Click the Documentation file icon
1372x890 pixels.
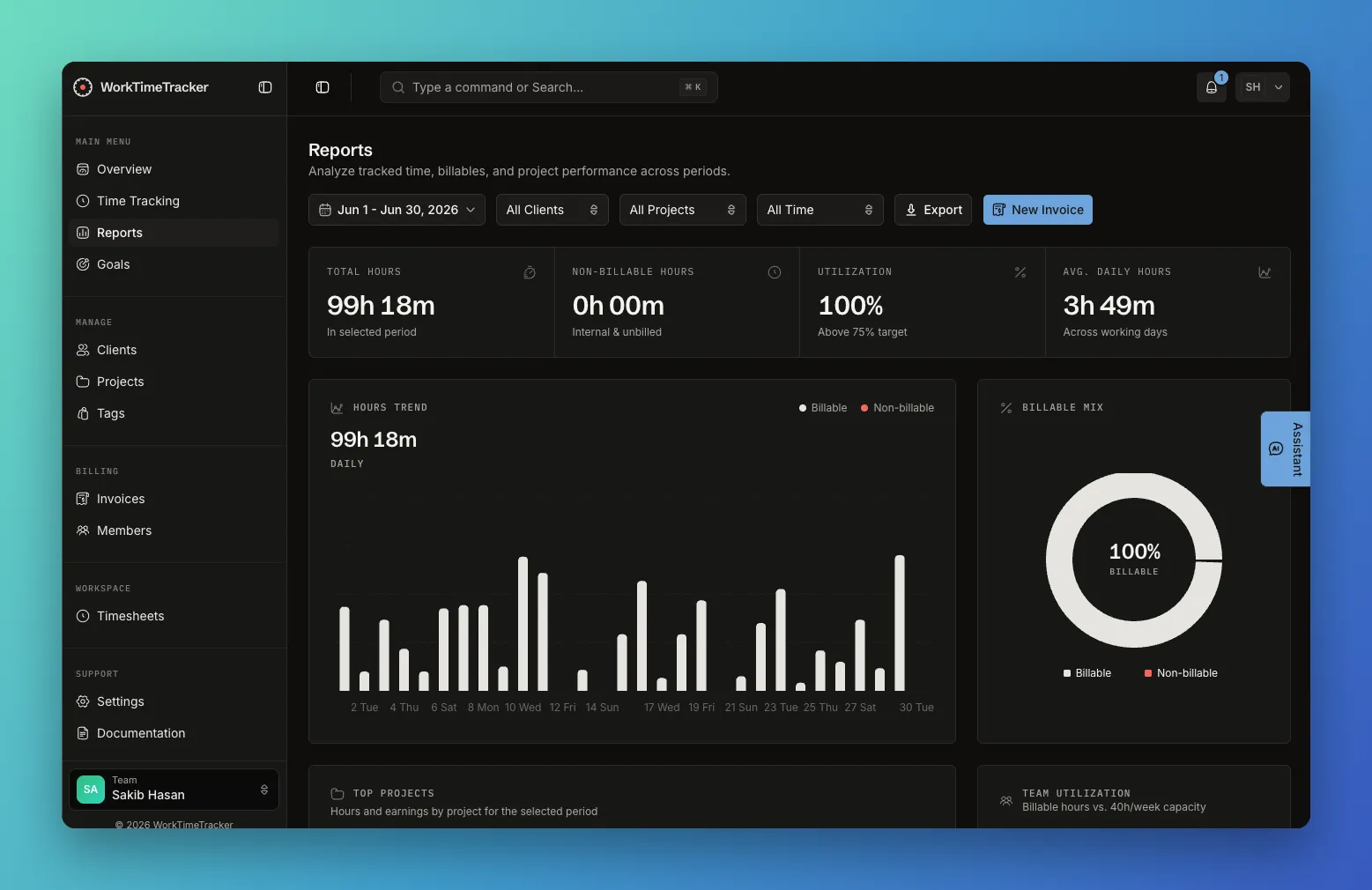tap(83, 733)
